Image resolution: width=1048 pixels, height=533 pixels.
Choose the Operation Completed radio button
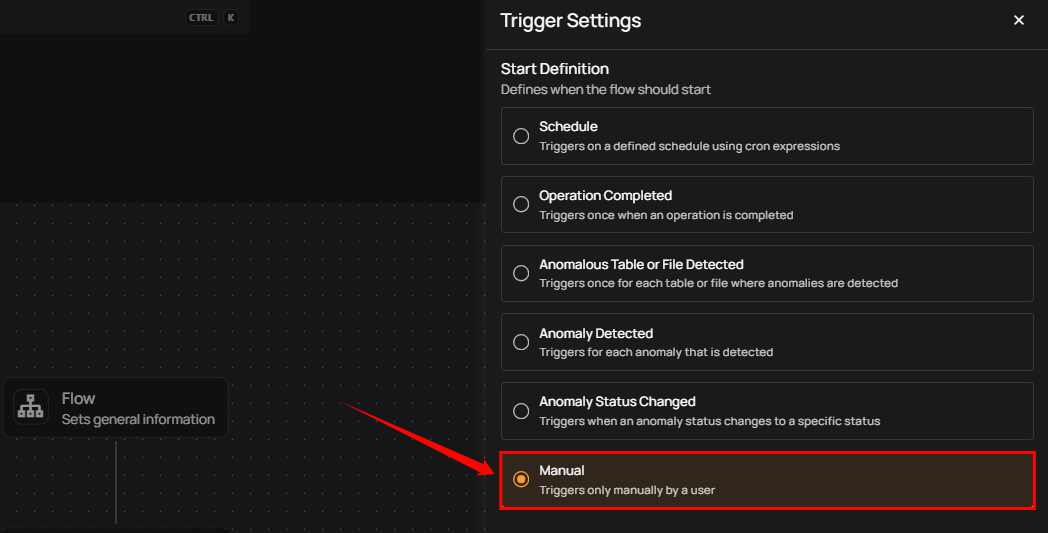tap(521, 204)
